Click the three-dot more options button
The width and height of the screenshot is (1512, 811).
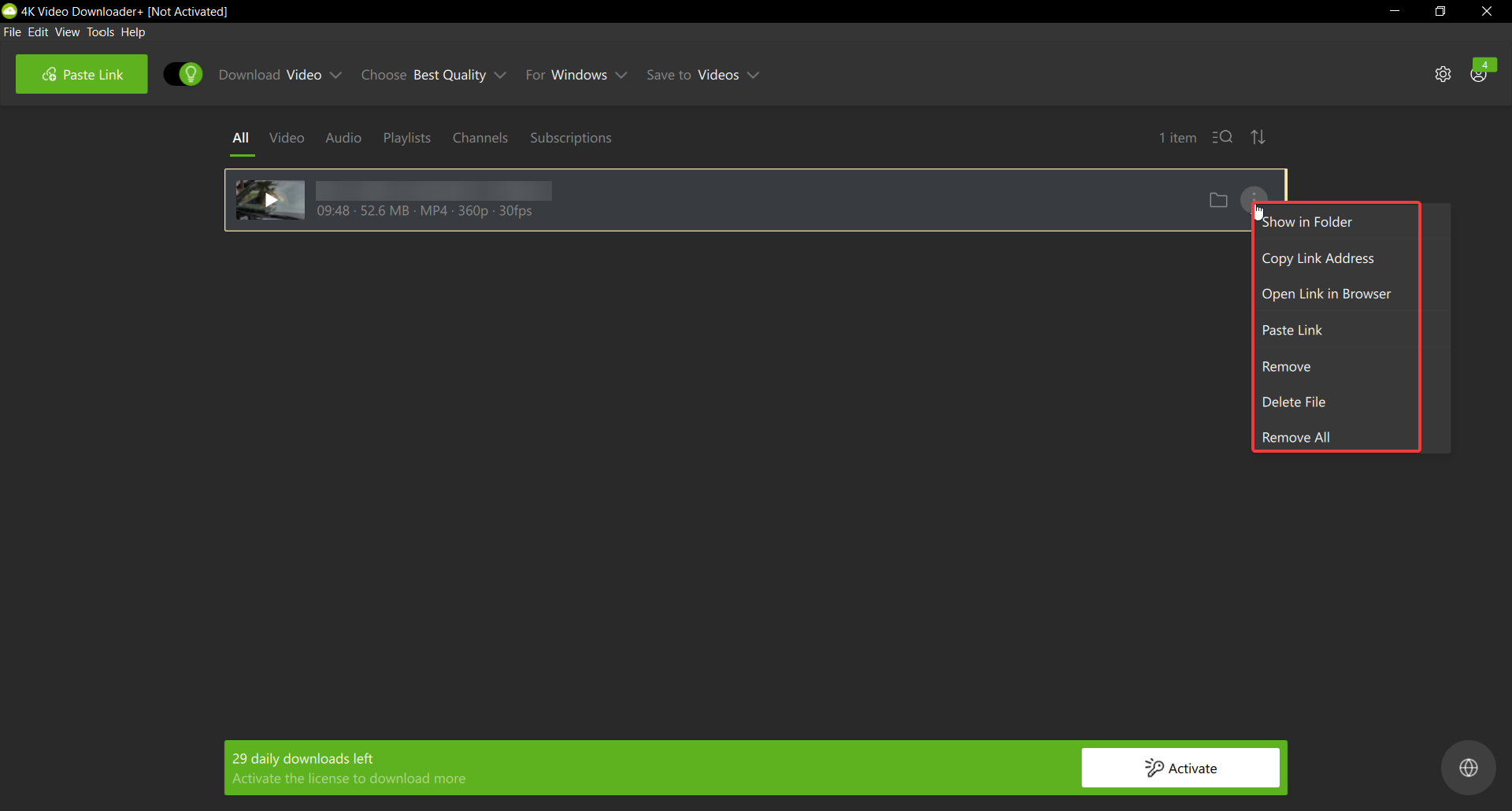coord(1254,199)
